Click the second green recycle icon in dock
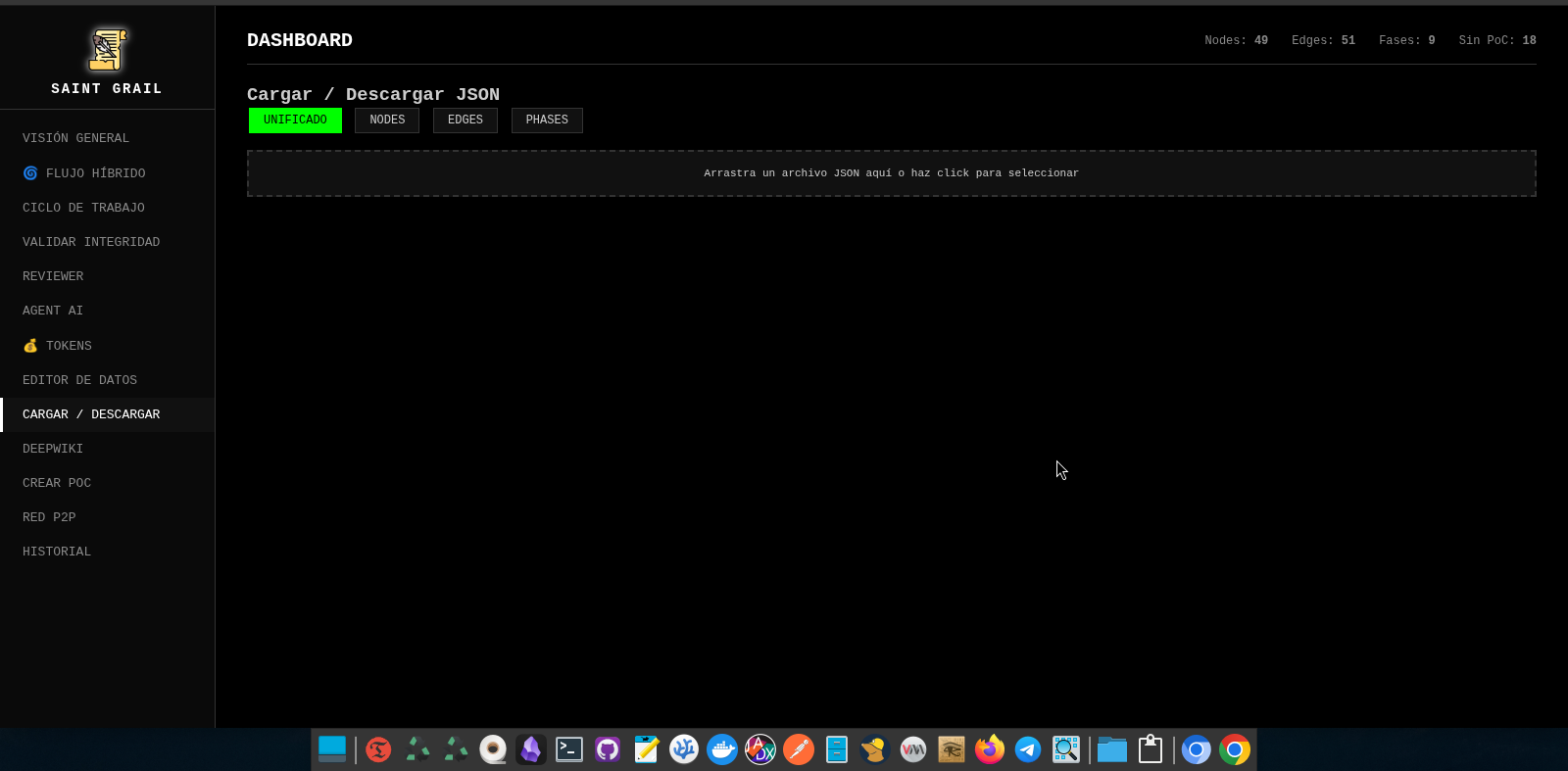The image size is (1568, 771). (456, 749)
